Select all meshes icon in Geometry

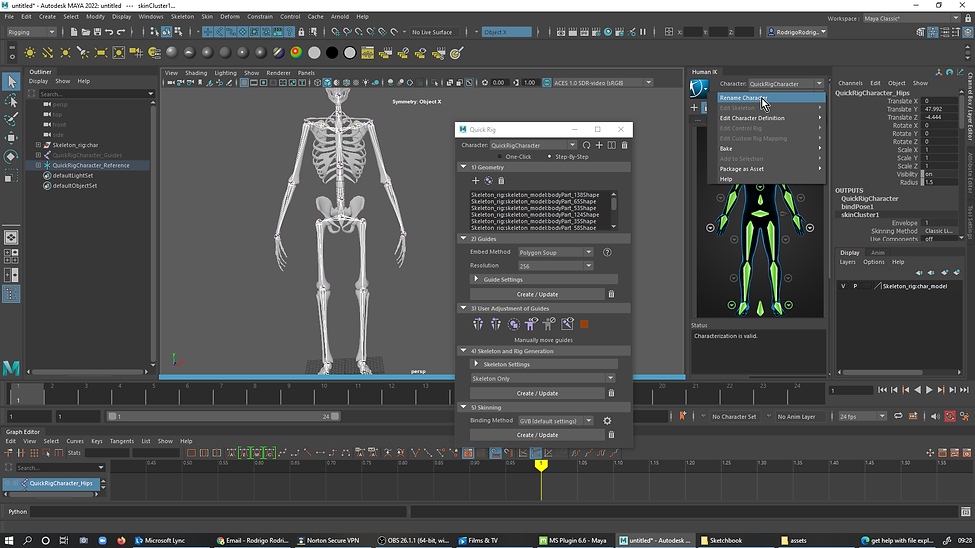(x=488, y=180)
